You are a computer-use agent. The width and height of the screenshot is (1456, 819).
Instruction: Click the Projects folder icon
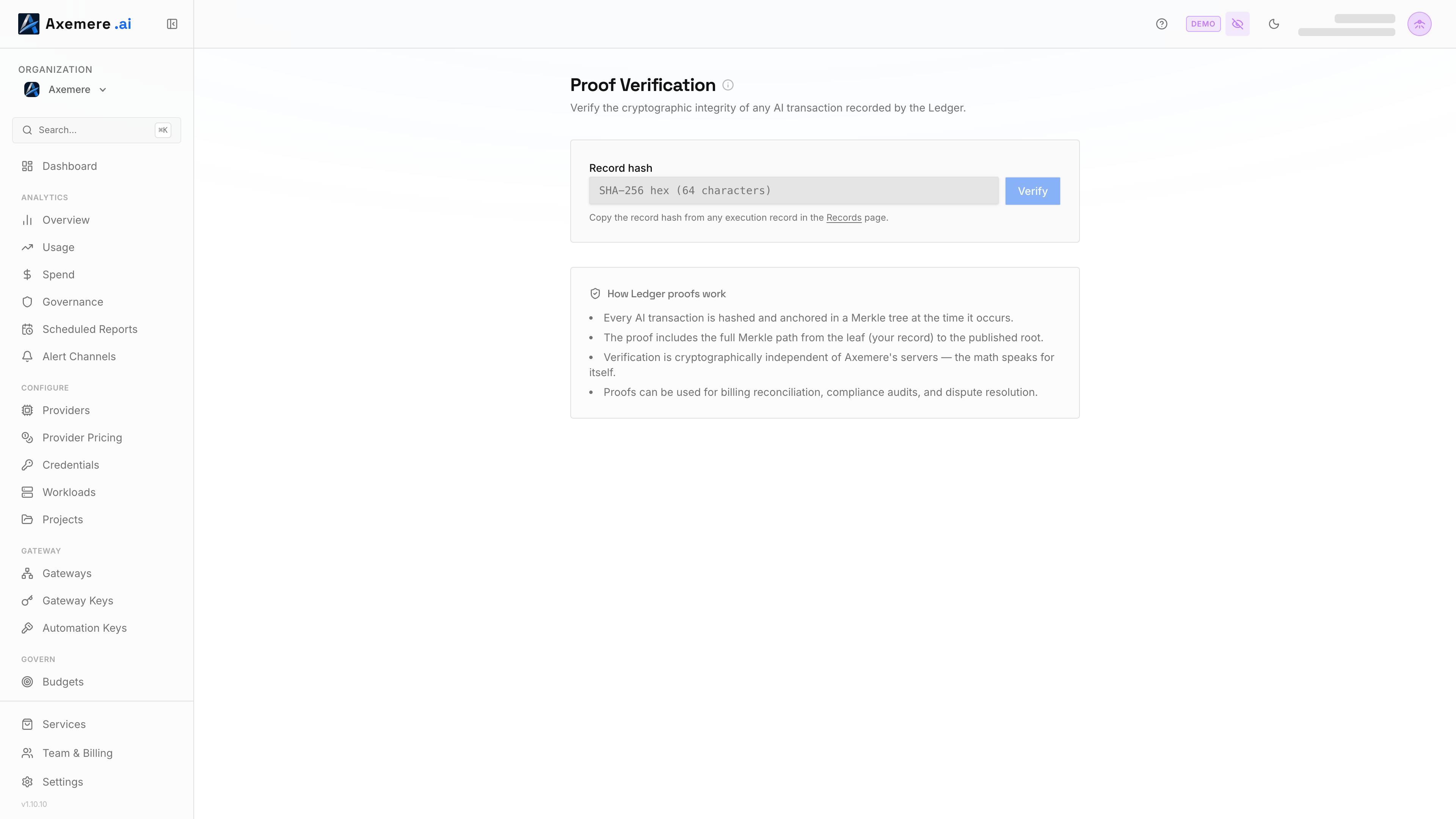27,519
